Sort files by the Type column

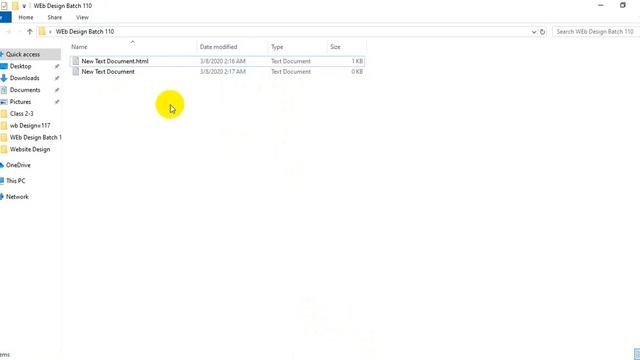click(x=277, y=47)
